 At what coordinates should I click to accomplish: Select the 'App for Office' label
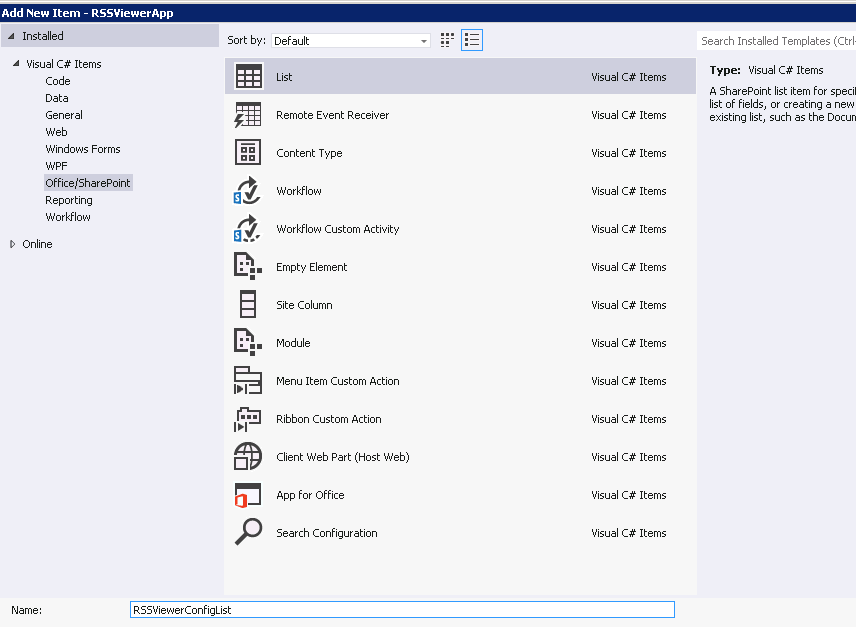point(310,495)
